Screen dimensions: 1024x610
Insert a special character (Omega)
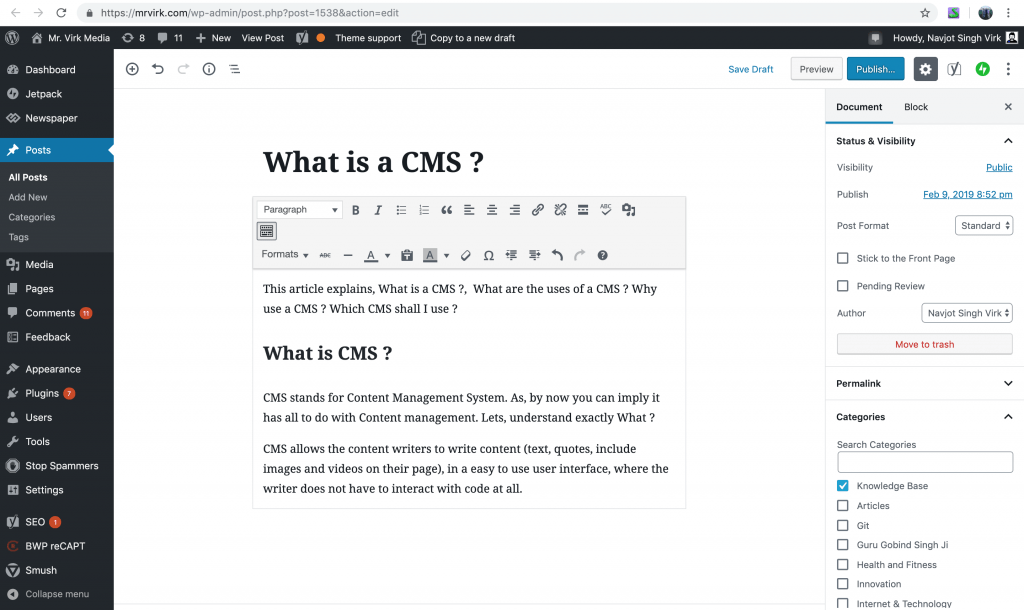click(x=488, y=255)
